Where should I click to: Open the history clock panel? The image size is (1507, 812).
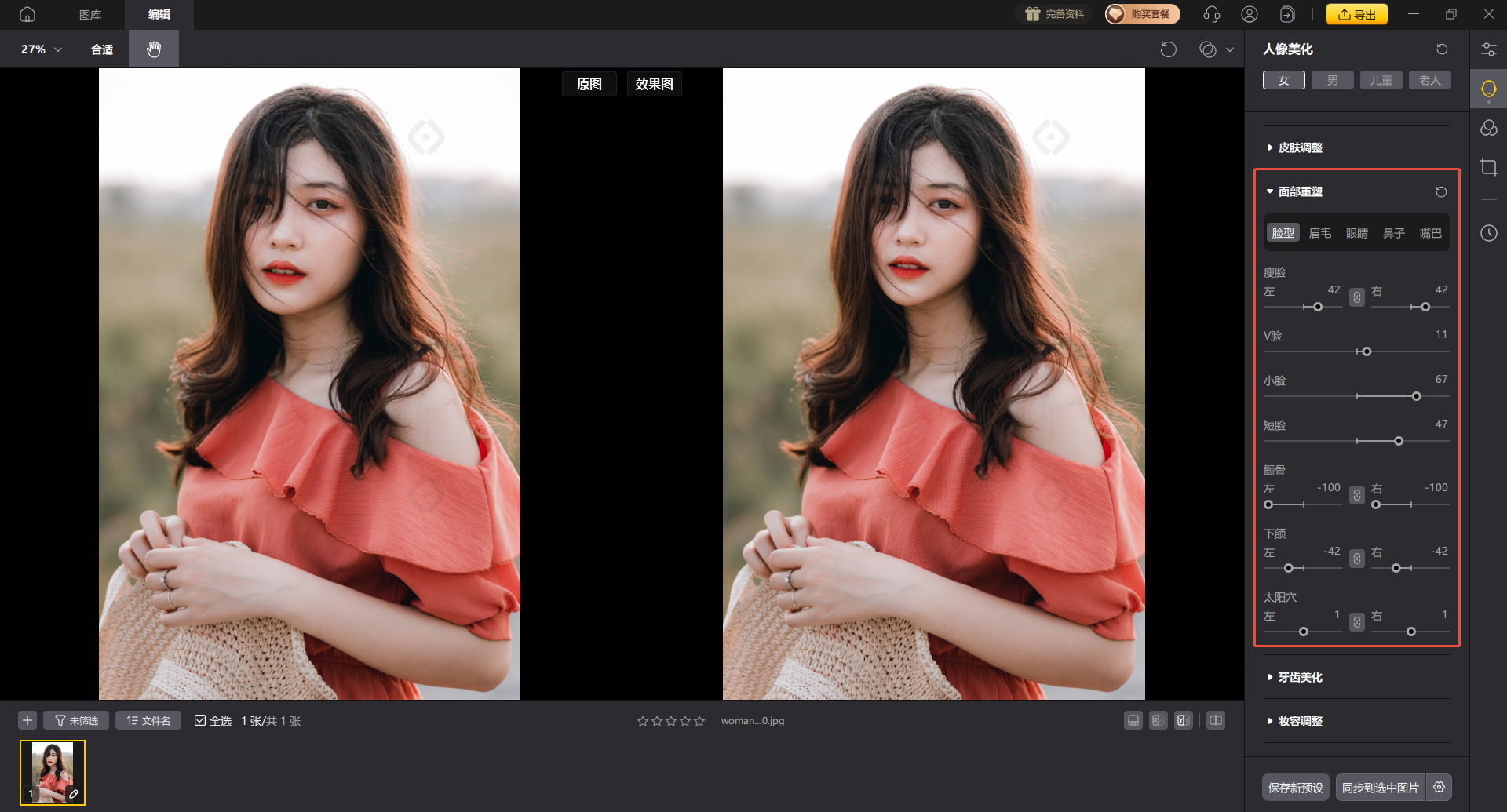tap(1488, 233)
